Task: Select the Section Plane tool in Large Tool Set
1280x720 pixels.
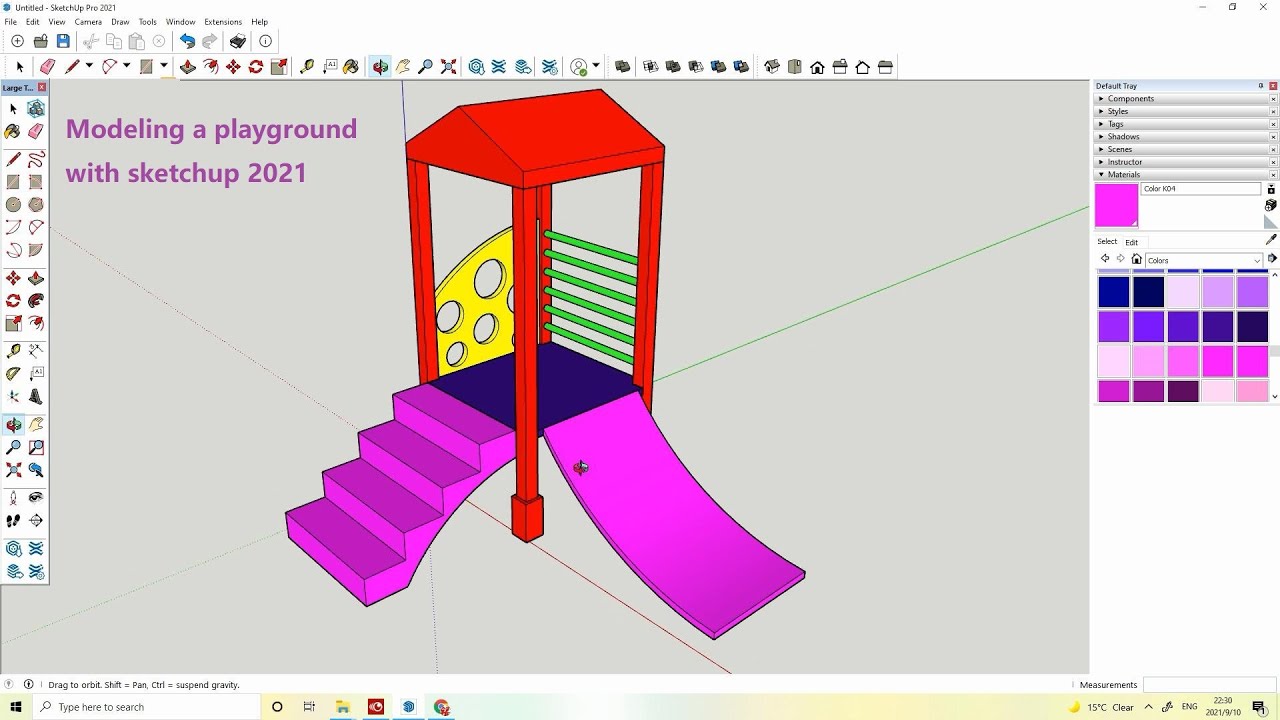Action: [36, 520]
